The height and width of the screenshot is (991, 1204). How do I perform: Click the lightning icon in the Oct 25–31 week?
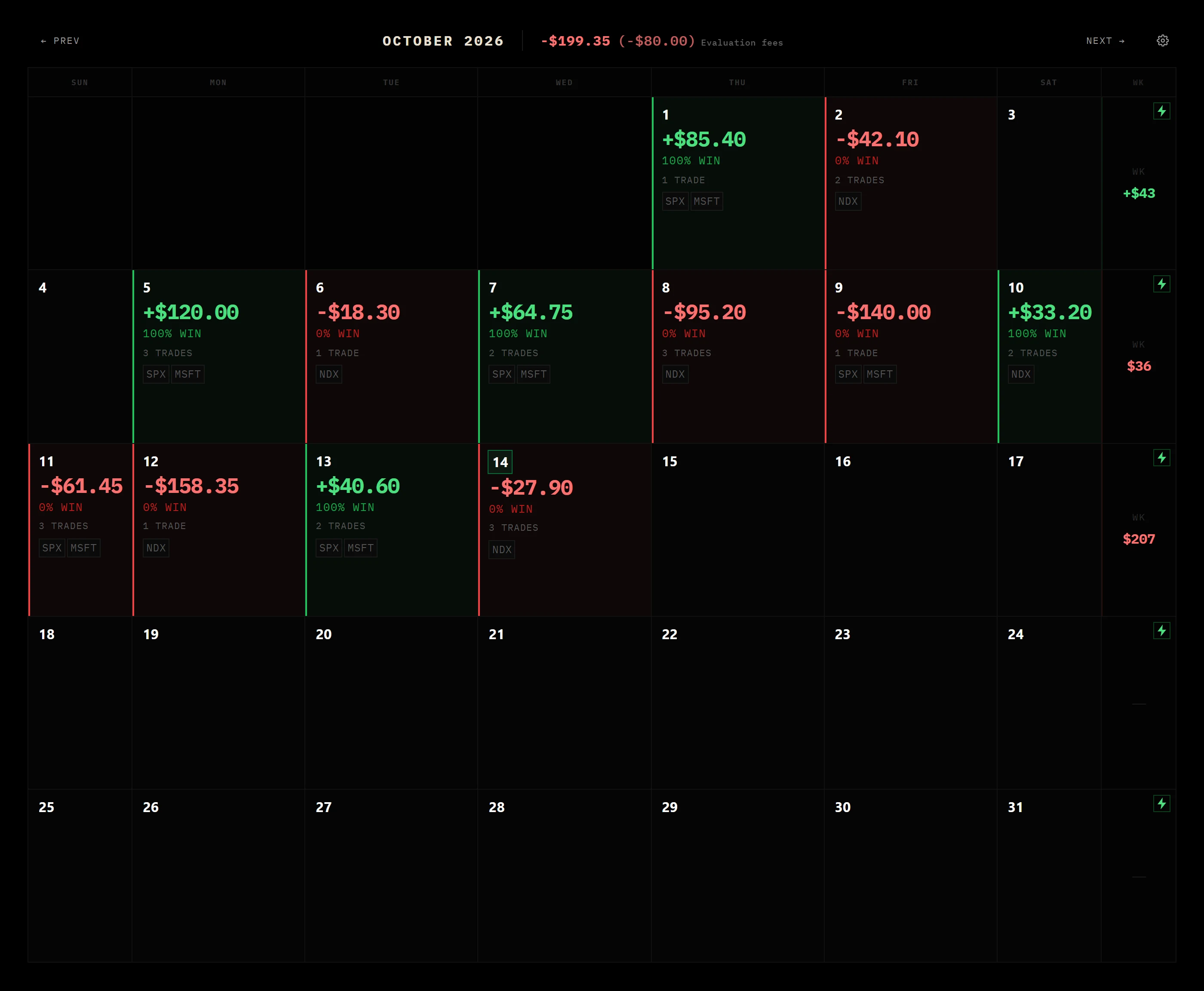pos(1162,803)
